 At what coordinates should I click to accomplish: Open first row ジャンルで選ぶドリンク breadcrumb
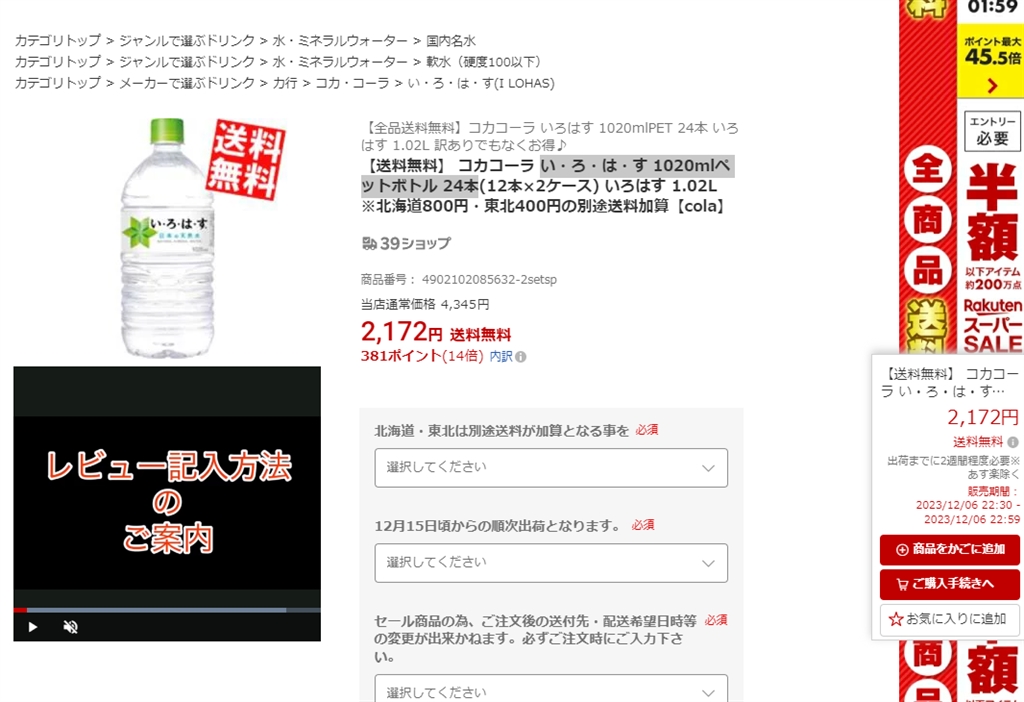[x=187, y=40]
